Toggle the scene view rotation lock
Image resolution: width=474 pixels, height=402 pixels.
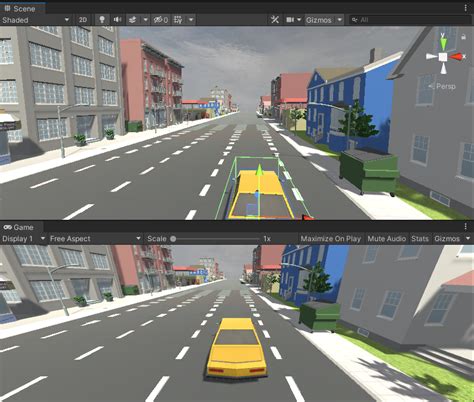[464, 37]
